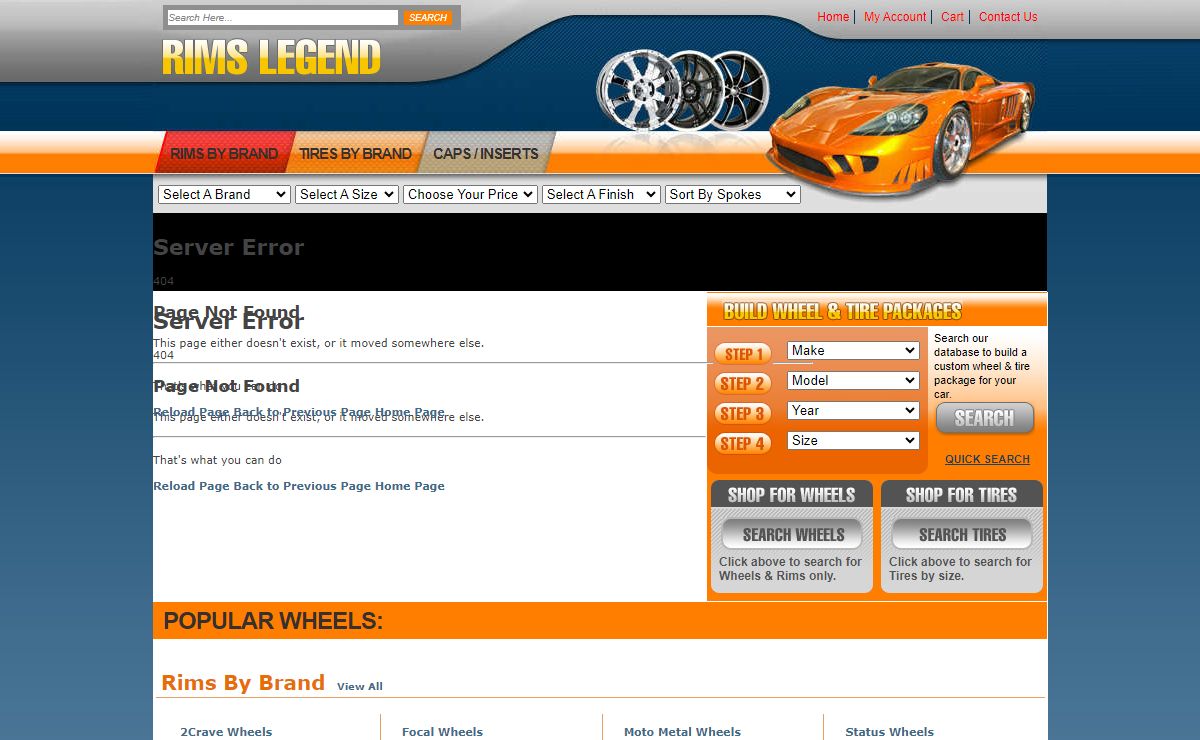This screenshot has width=1200, height=740.
Task: Open the Cart link
Action: tap(953, 17)
